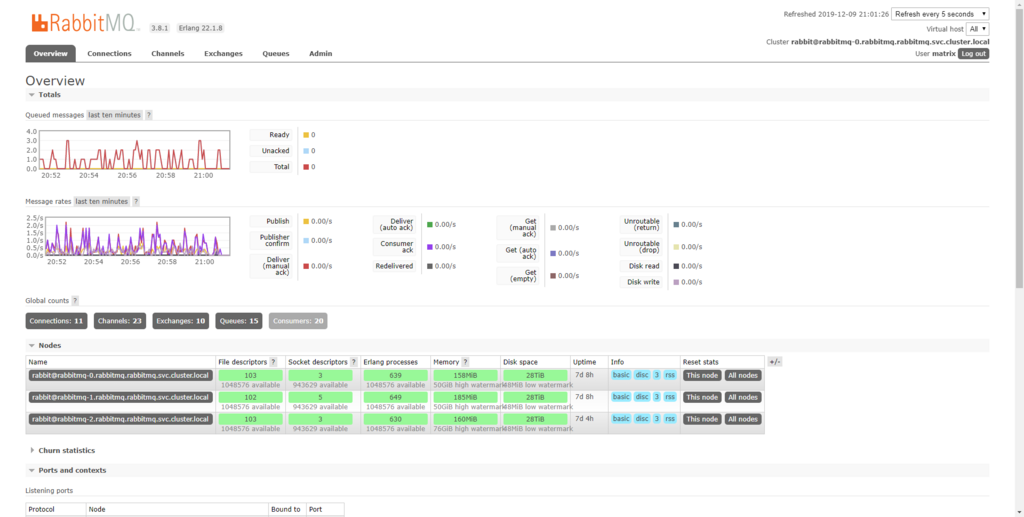Open the refresh interval dropdown

940,14
